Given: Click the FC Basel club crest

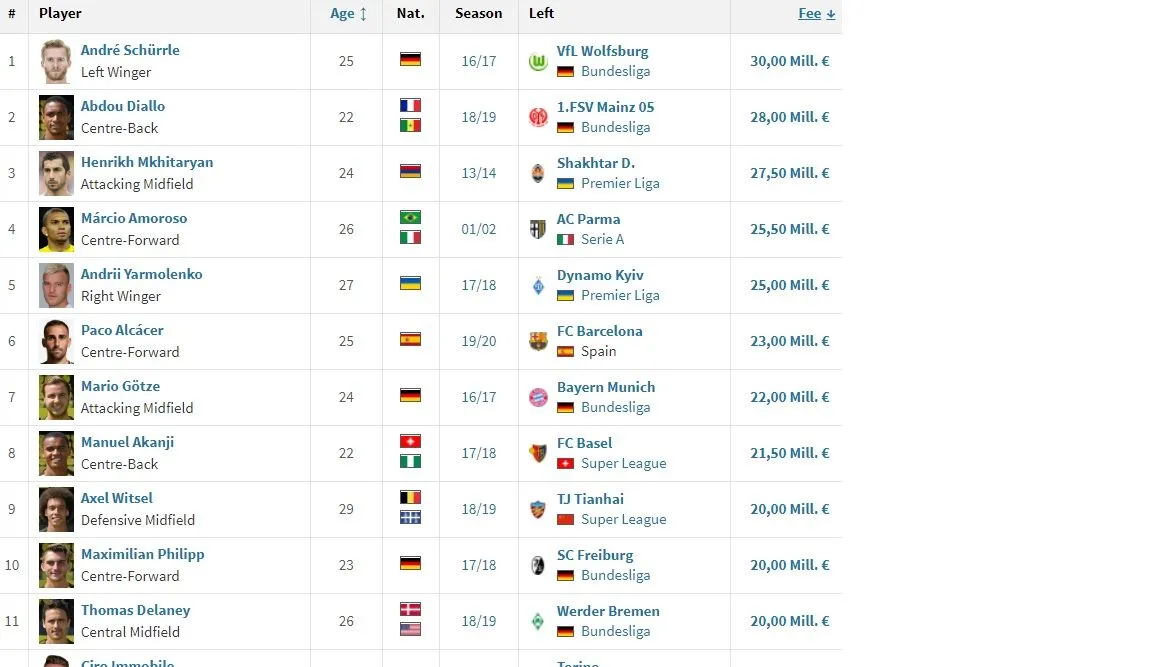Looking at the screenshot, I should click(538, 453).
